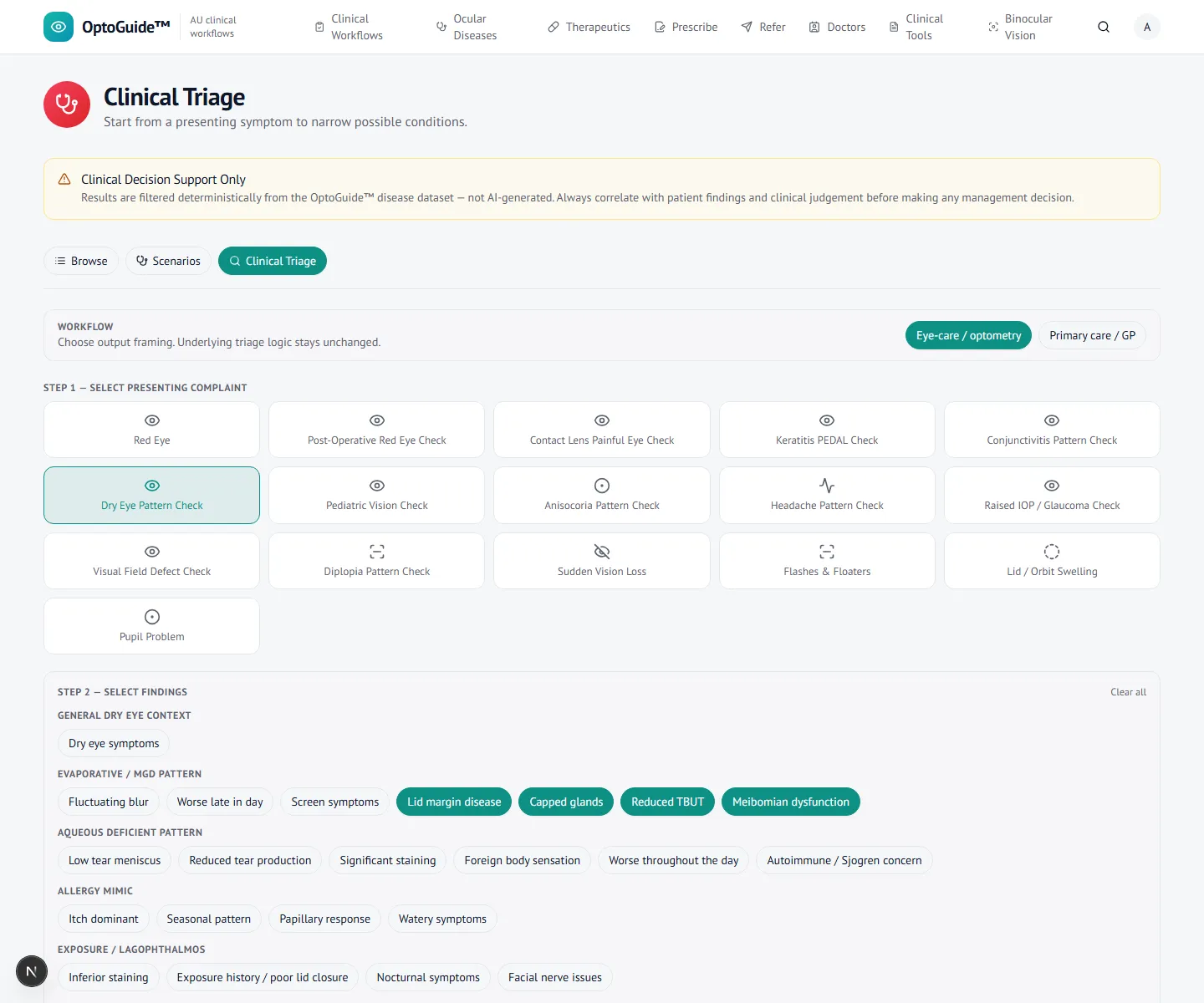Image resolution: width=1204 pixels, height=1003 pixels.
Task: Toggle the Screen symptoms finding
Action: click(x=335, y=802)
